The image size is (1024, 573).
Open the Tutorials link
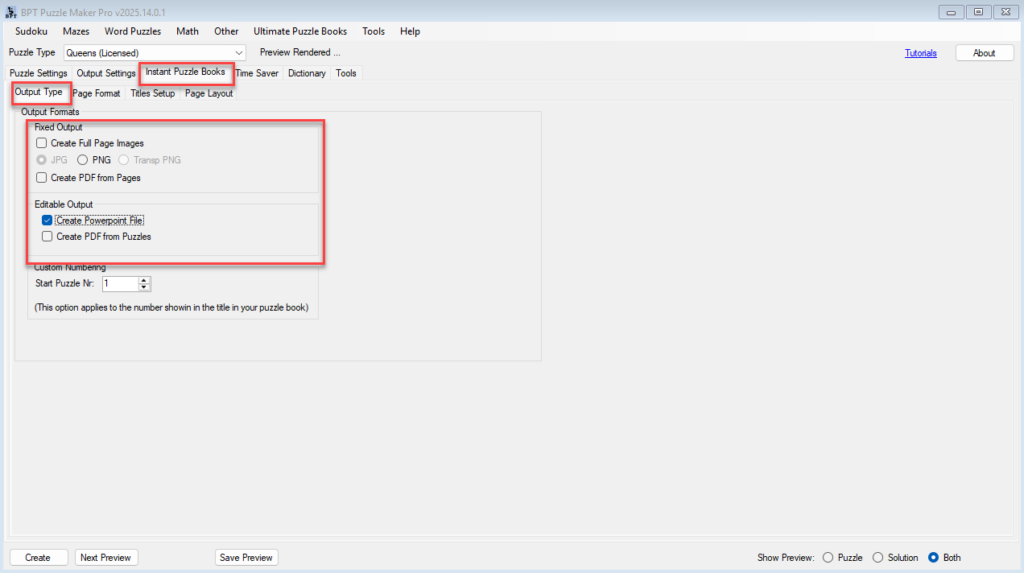click(x=920, y=53)
